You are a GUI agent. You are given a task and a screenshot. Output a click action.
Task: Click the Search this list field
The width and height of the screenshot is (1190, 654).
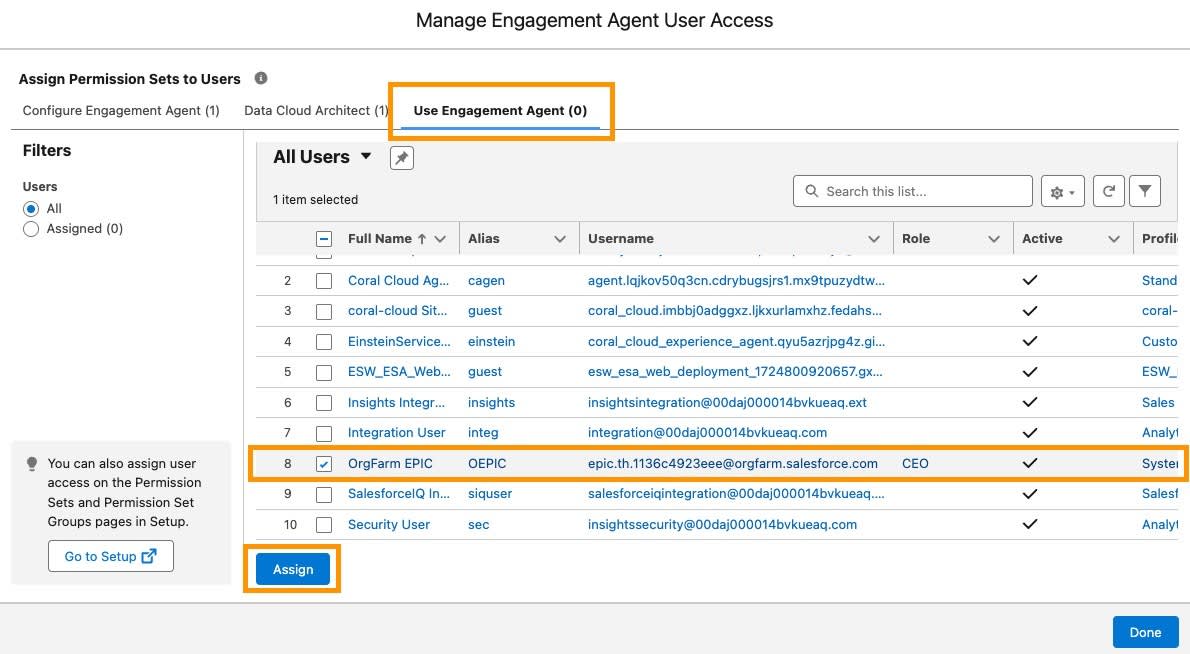[913, 191]
